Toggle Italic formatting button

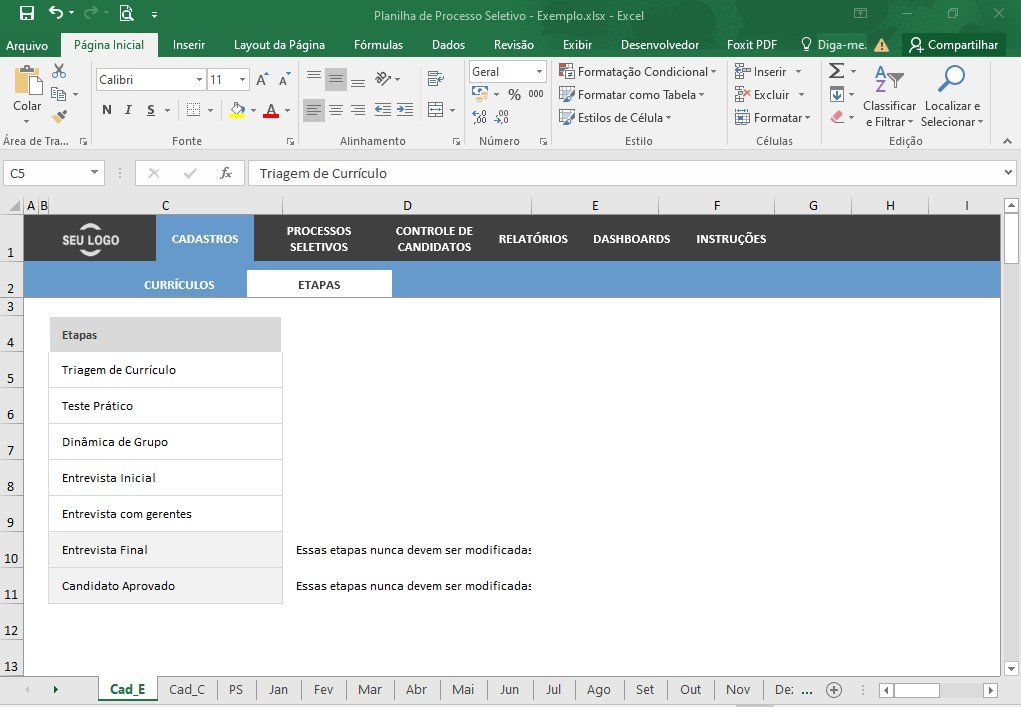point(128,110)
